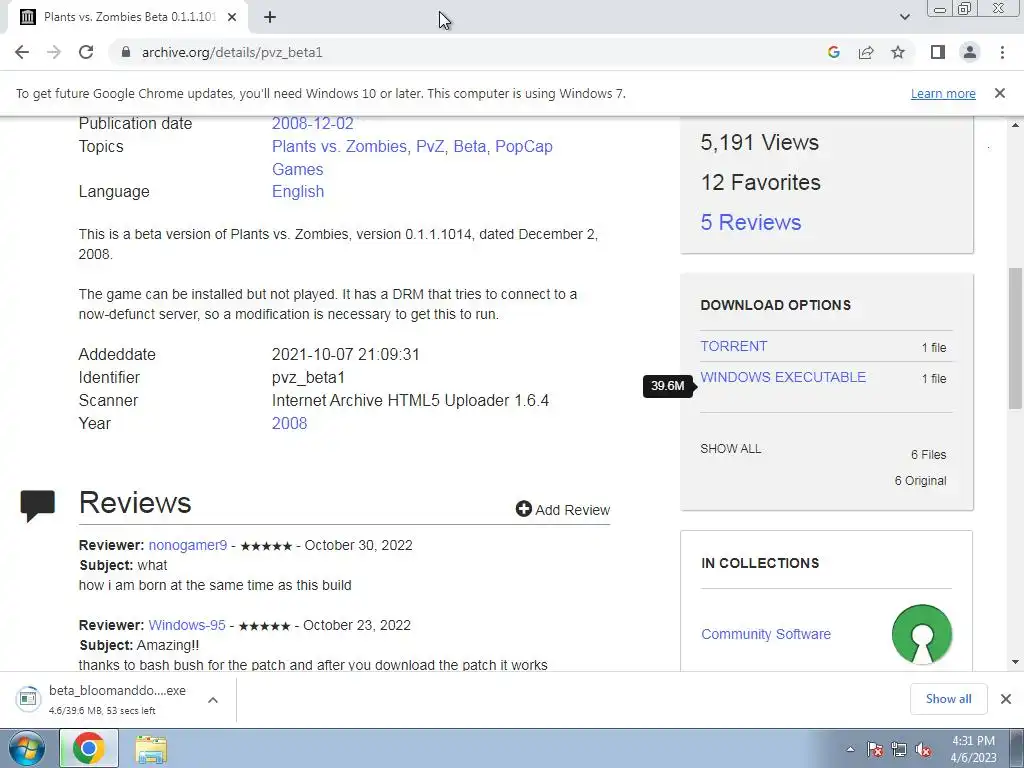This screenshot has width=1024, height=768.
Task: Open the Windows Start menu
Action: click(26, 748)
